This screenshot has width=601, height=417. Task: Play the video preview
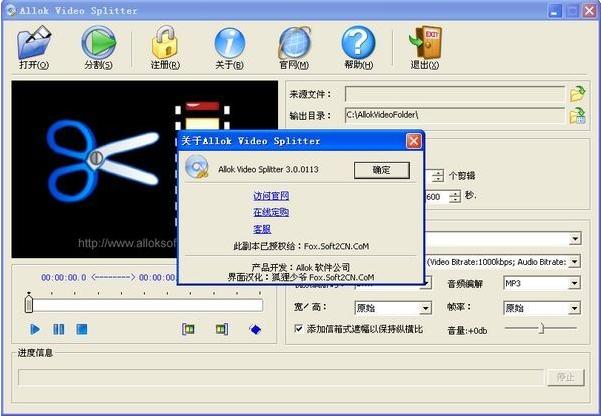click(35, 329)
